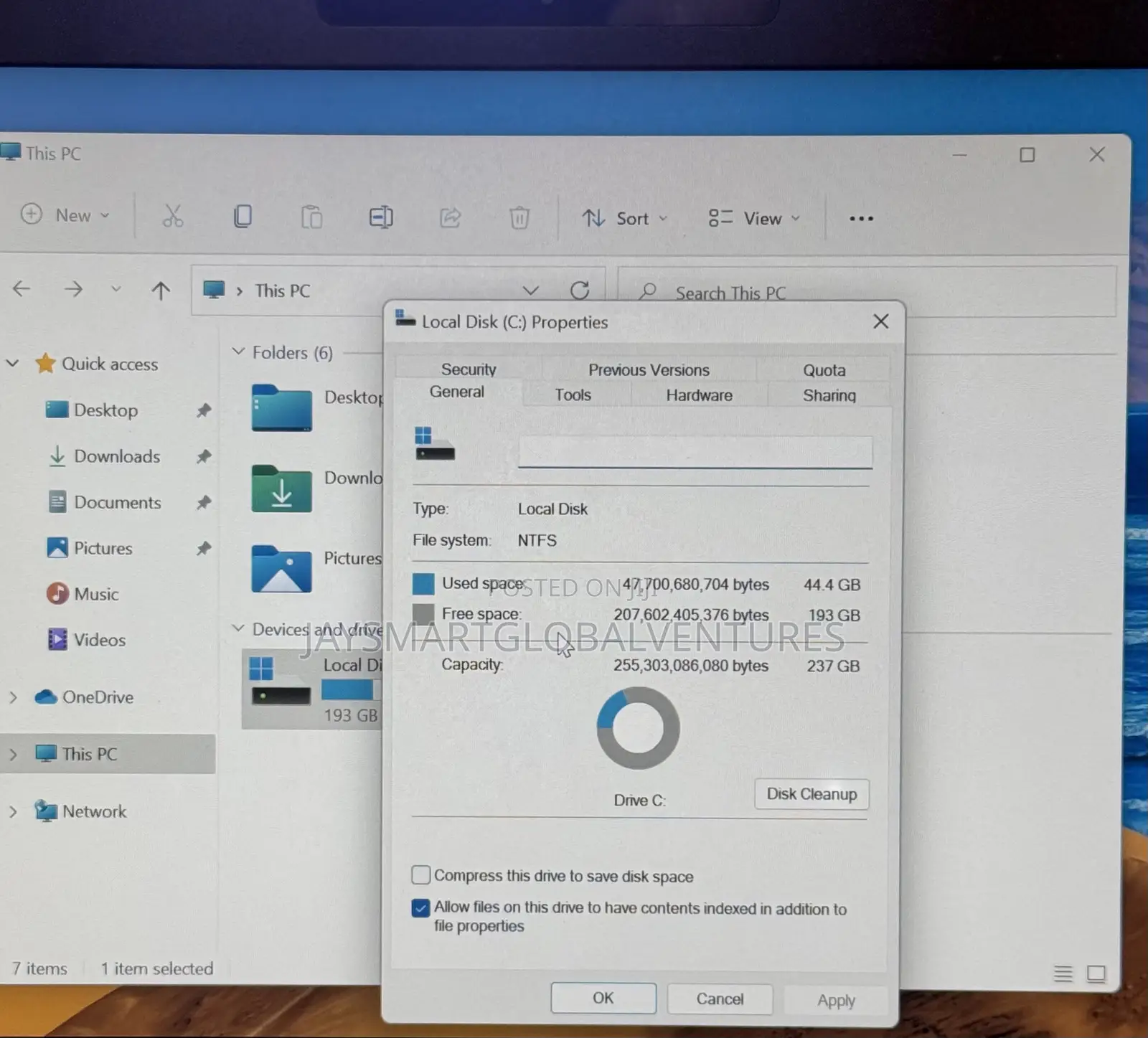
Task: Open the Pictures folder icon in Folders
Action: 281,569
